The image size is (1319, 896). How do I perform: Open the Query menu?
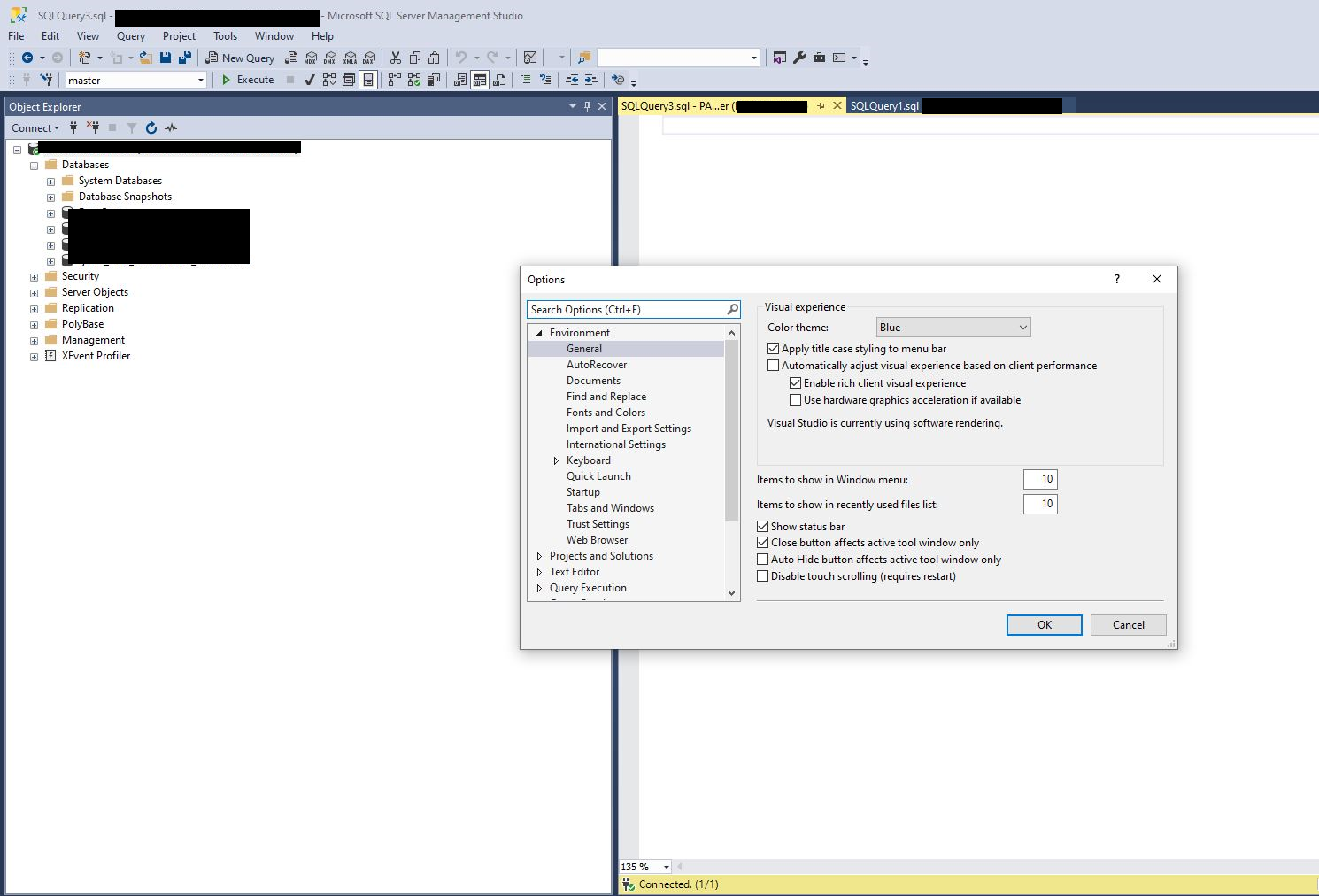[130, 36]
